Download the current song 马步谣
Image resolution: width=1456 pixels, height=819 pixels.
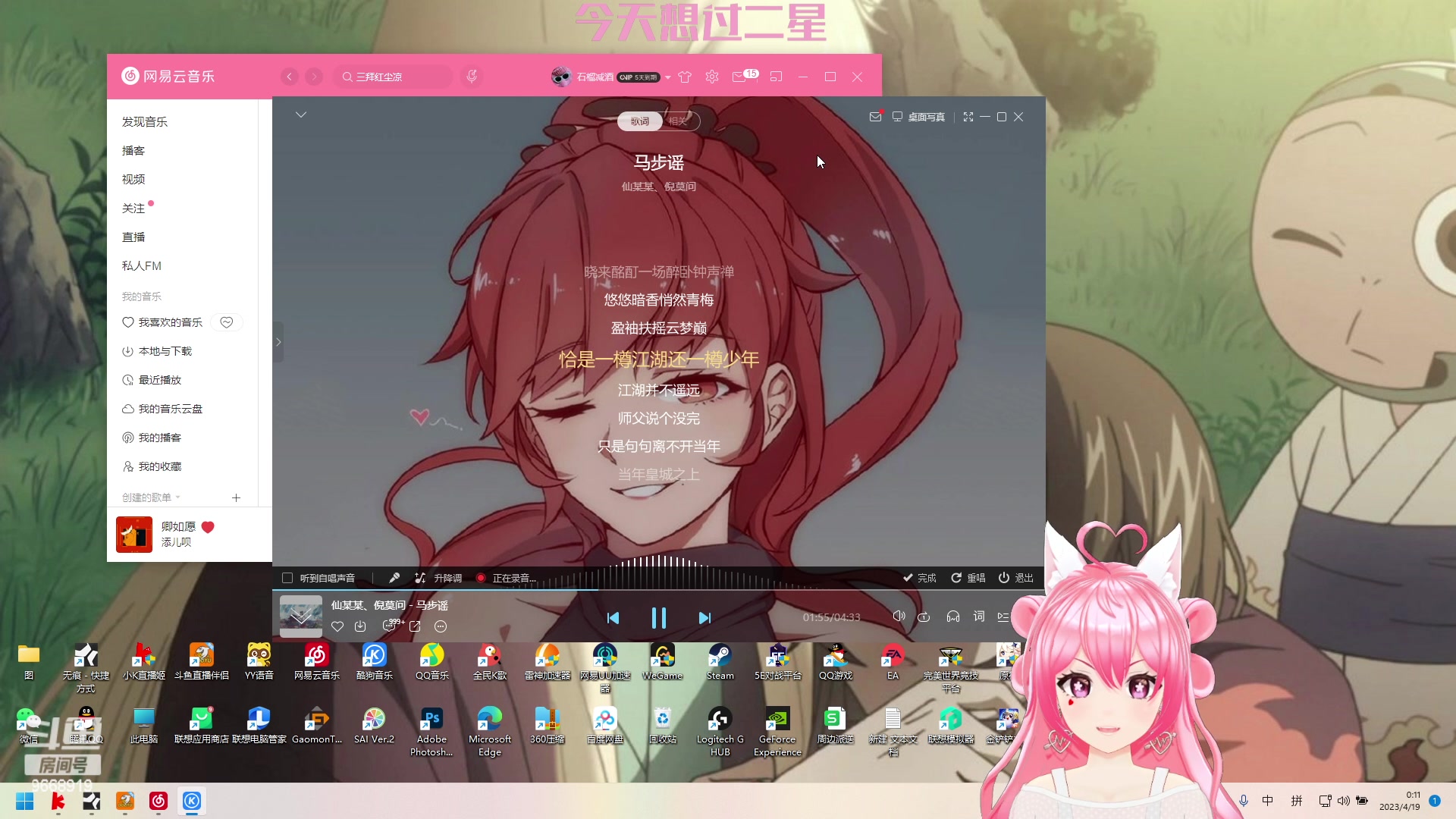(360, 626)
